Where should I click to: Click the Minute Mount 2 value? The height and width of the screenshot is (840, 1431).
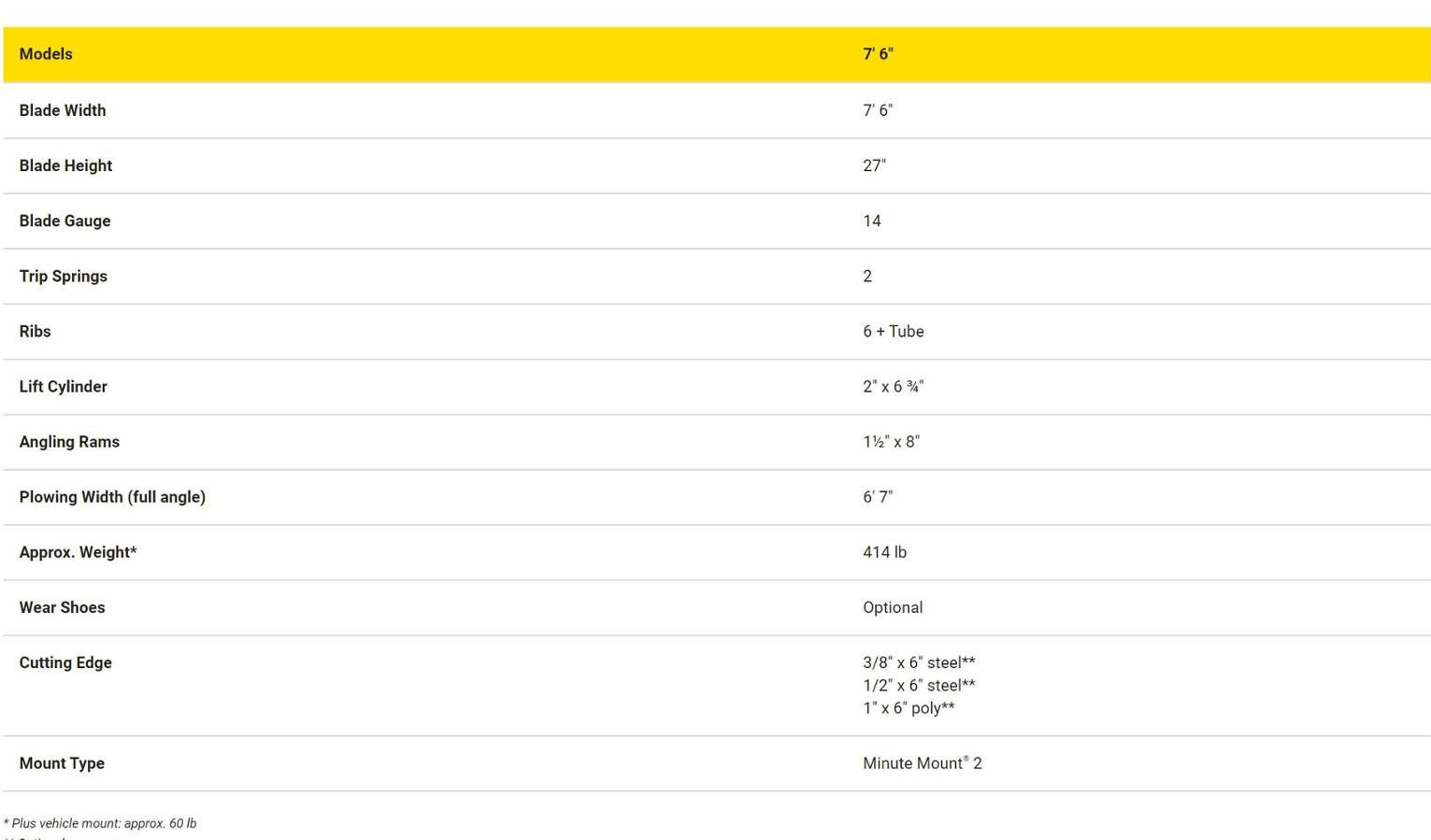[x=922, y=763]
